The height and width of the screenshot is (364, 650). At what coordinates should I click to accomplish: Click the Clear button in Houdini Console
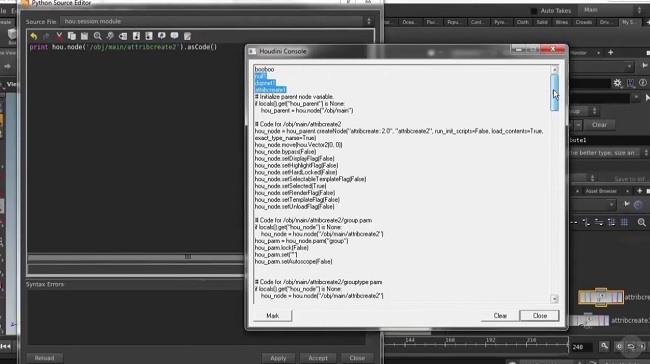(x=500, y=315)
